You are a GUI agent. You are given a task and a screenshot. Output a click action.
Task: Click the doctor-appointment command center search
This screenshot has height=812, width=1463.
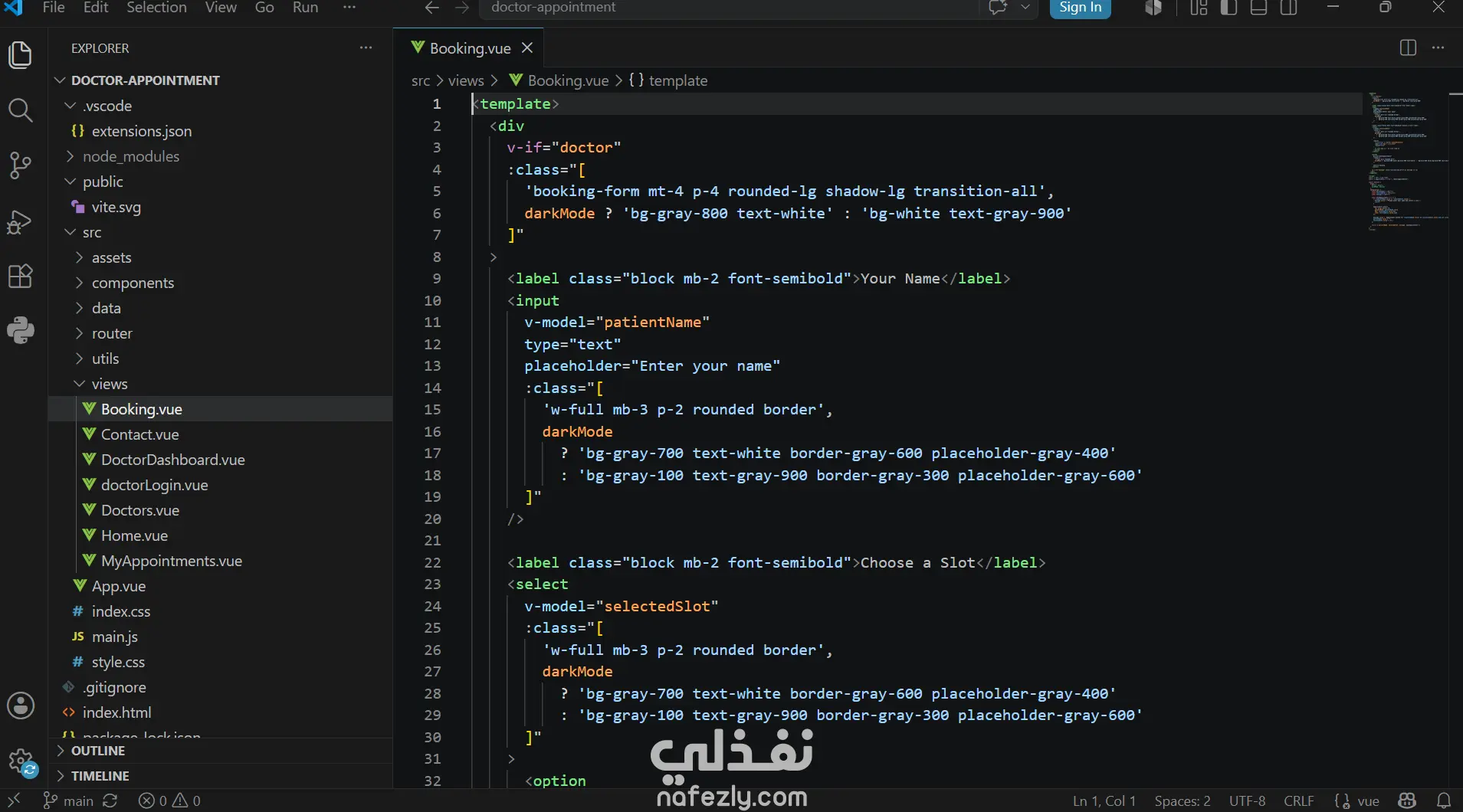pos(729,8)
